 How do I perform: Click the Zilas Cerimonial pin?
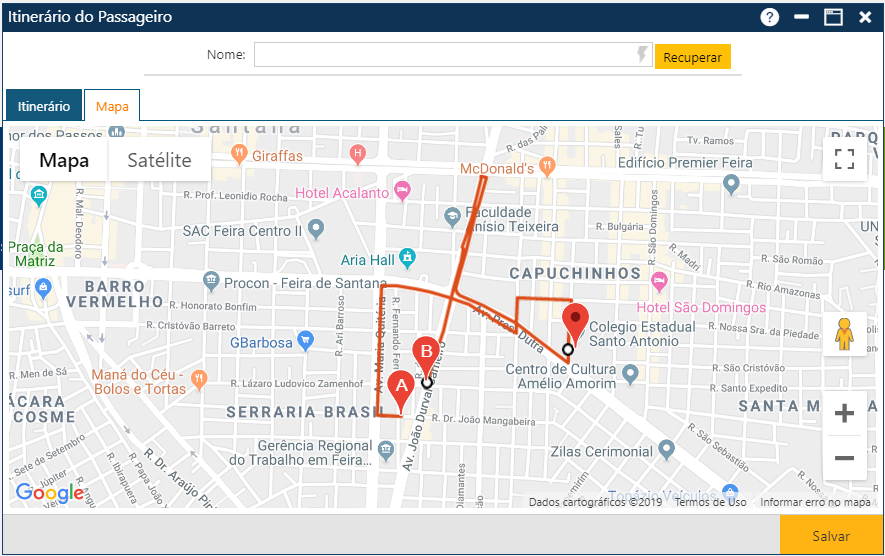[x=667, y=449]
